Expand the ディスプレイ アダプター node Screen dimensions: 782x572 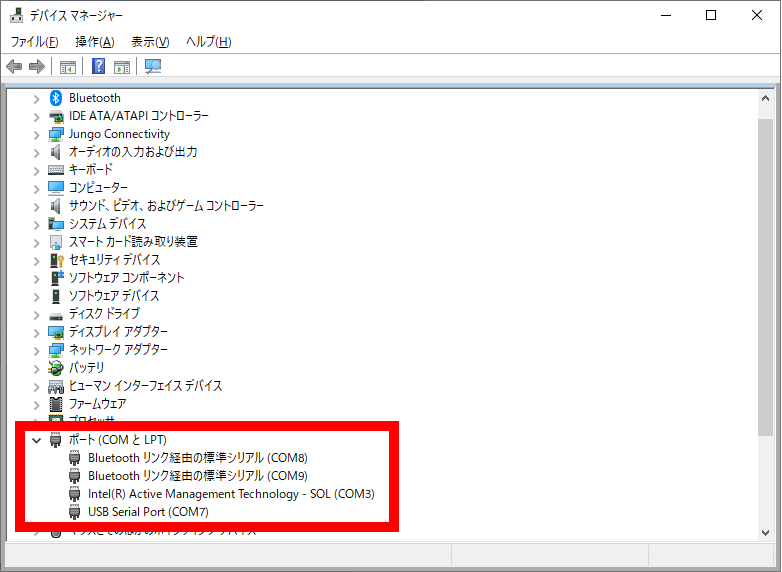point(37,332)
